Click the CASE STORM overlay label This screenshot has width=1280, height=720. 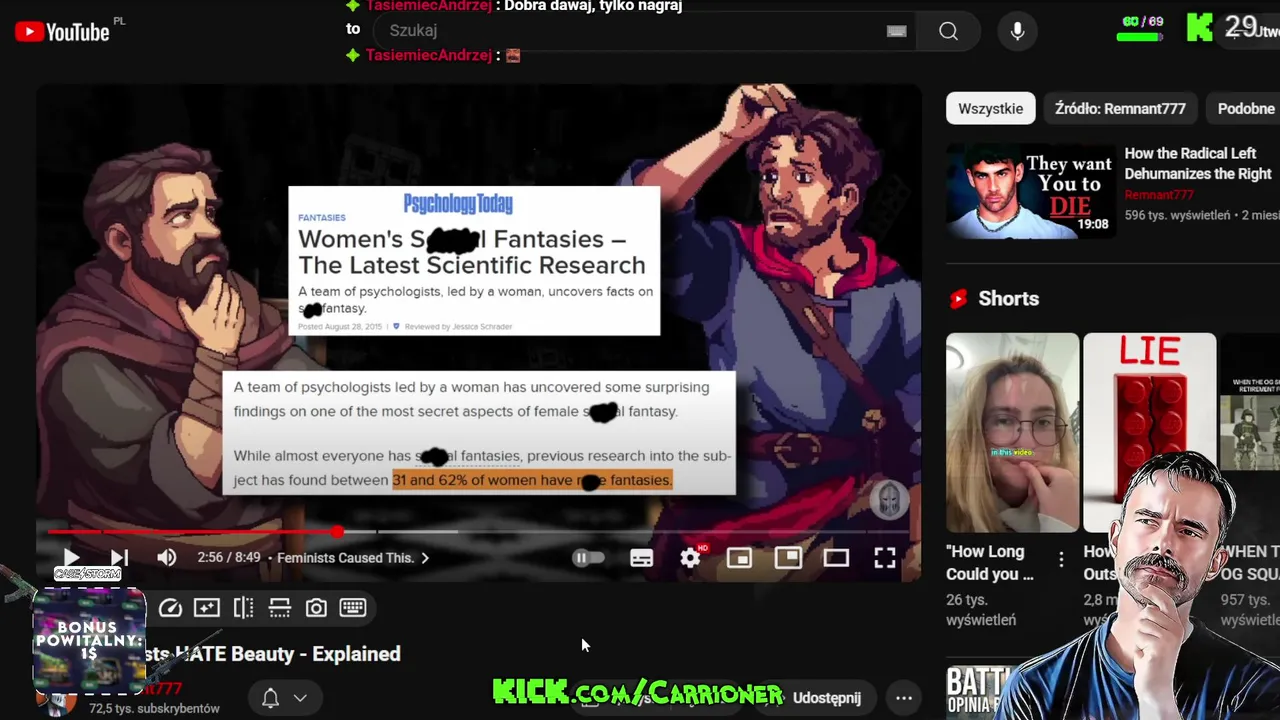click(88, 573)
